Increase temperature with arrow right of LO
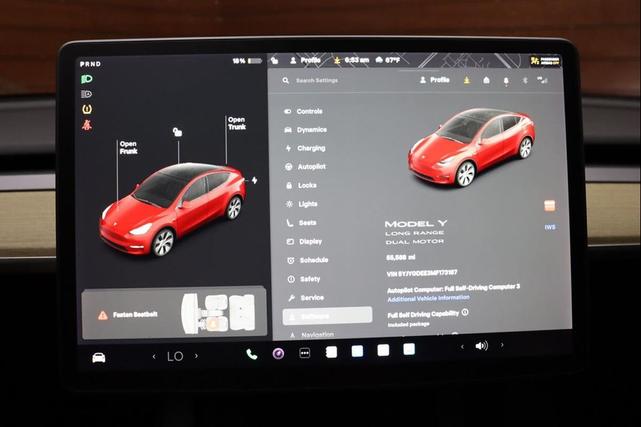641x427 pixels. click(x=196, y=356)
